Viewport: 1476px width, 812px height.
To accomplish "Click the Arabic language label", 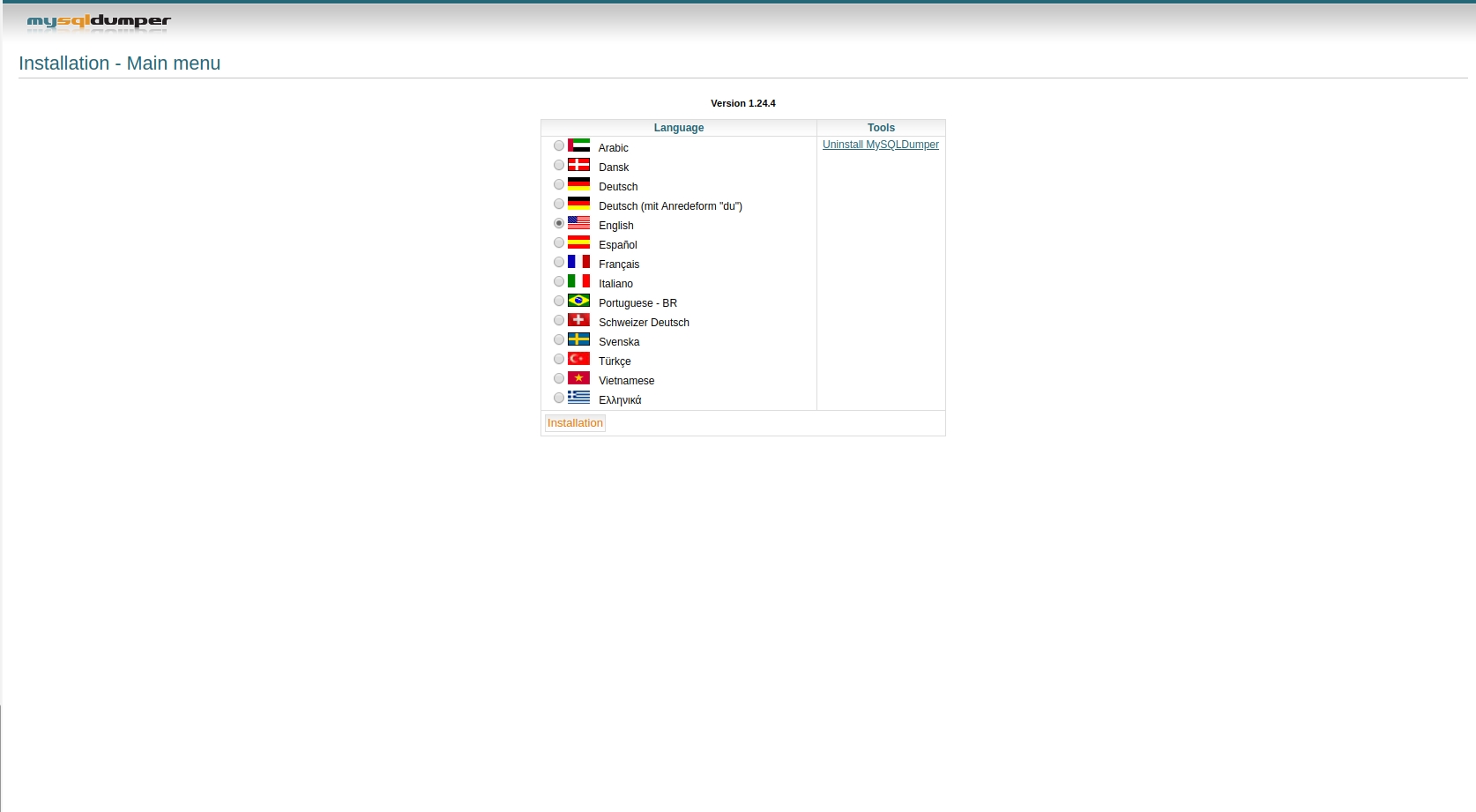I will pos(614,148).
